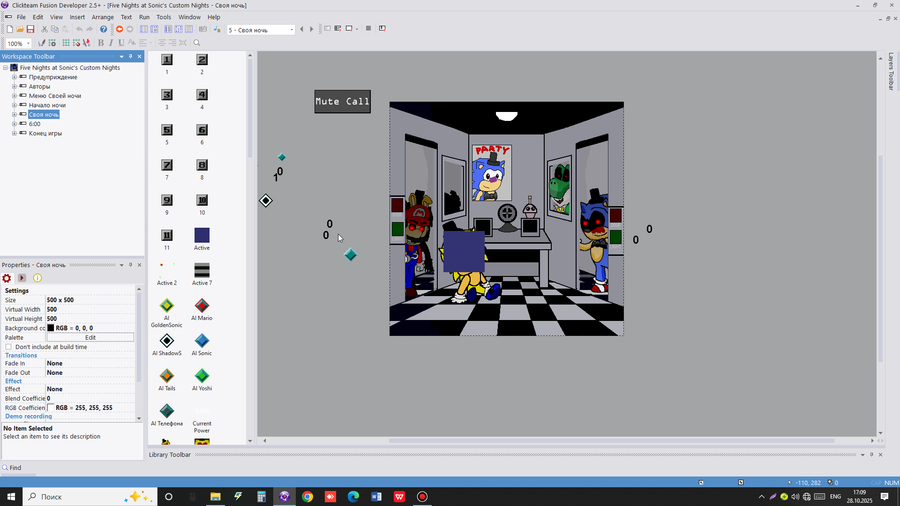Open the red gear Settings properties tab
Image resolution: width=900 pixels, height=506 pixels.
(x=7, y=278)
